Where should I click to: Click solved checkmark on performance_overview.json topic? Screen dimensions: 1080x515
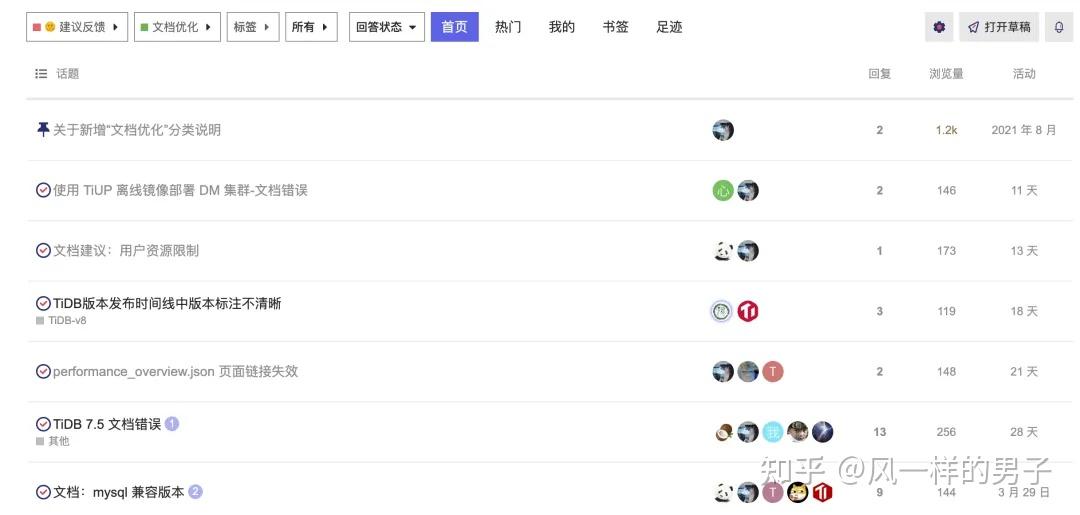(x=43, y=372)
